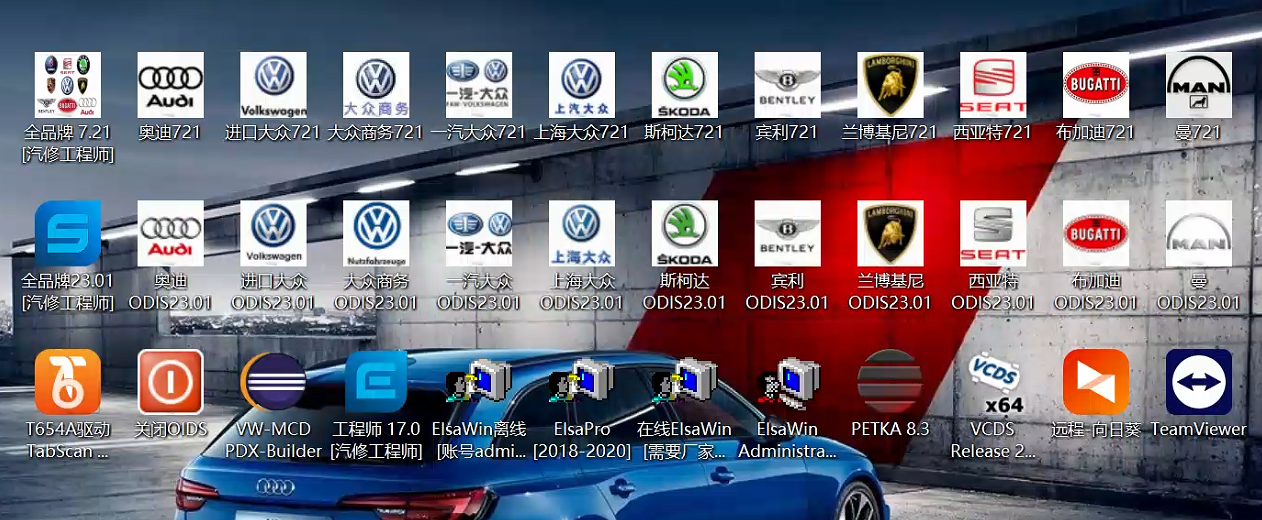Launch VW-MCD PDX-Builder shortcut

pos(273,382)
